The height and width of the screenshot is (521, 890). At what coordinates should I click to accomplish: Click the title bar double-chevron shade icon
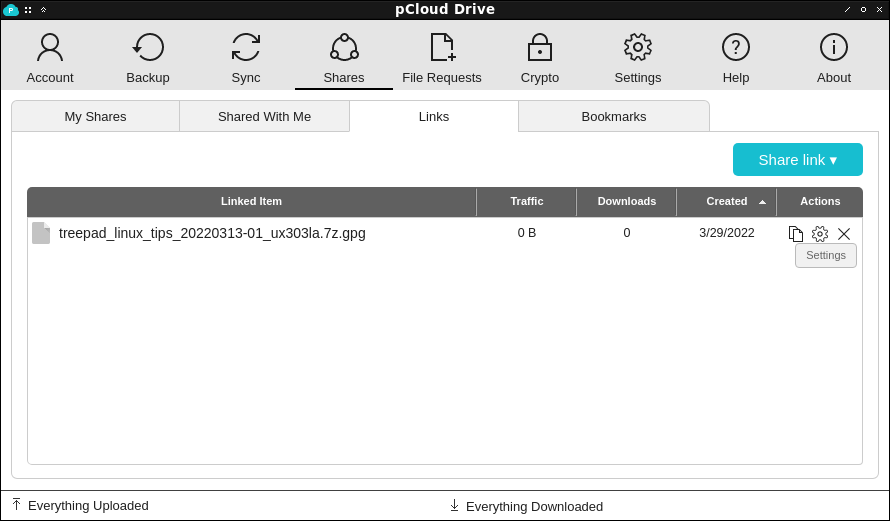44,10
